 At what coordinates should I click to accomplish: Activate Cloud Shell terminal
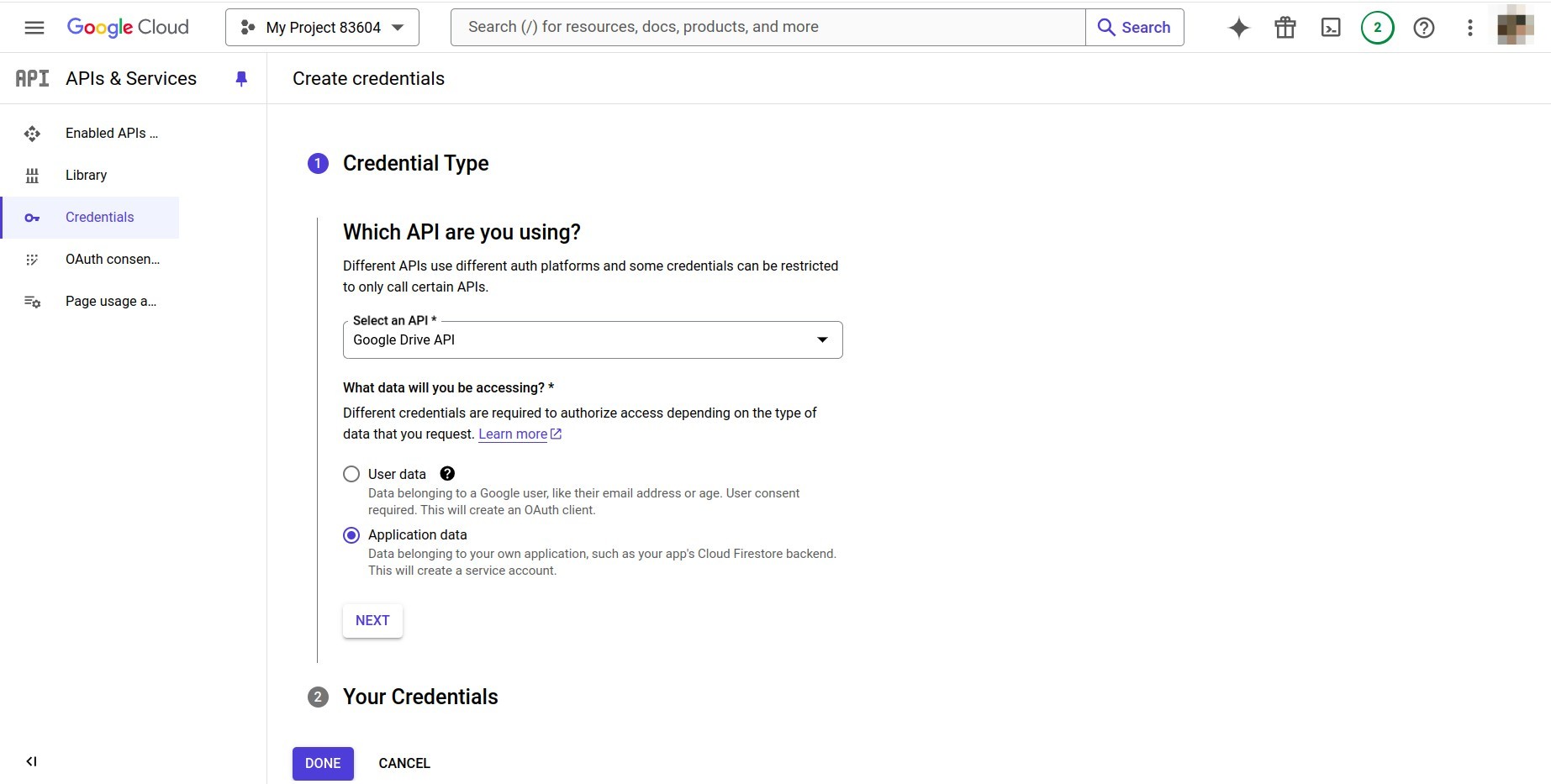(1330, 27)
